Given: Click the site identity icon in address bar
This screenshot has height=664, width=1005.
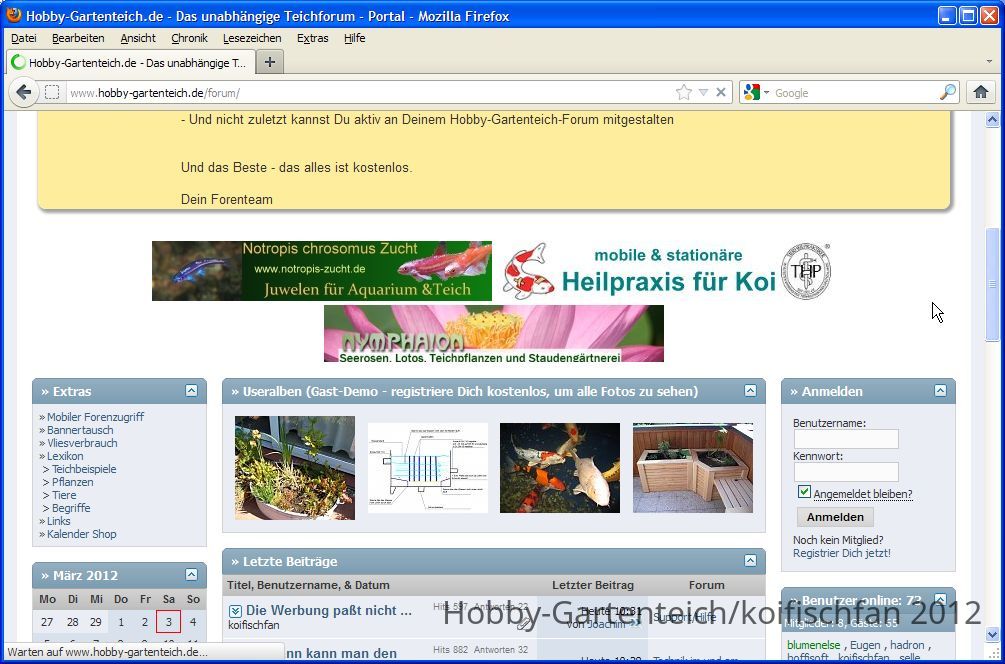Looking at the screenshot, I should point(52,92).
